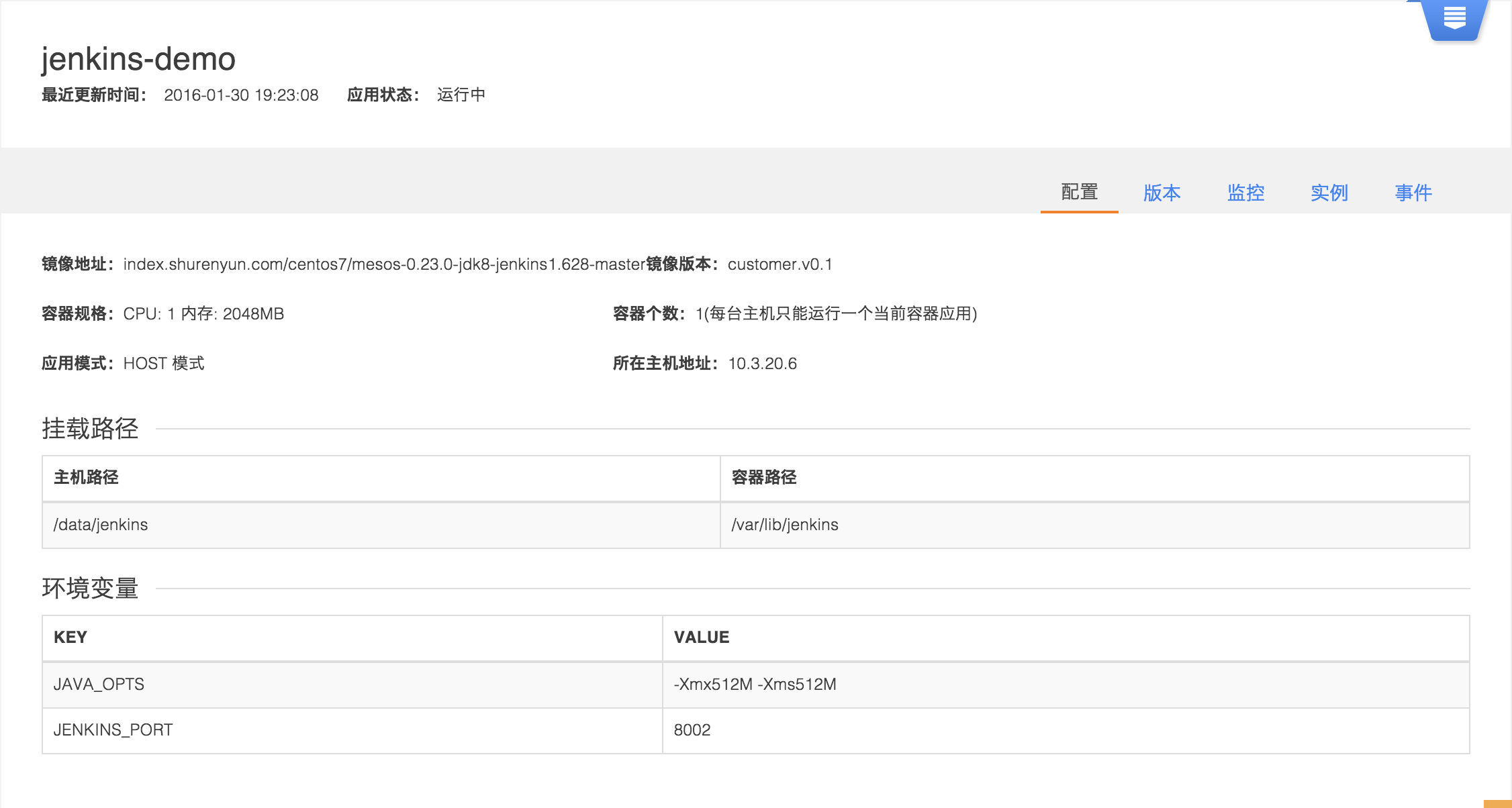
Task: Click the container count value 1(每台主机...)
Action: [x=837, y=314]
